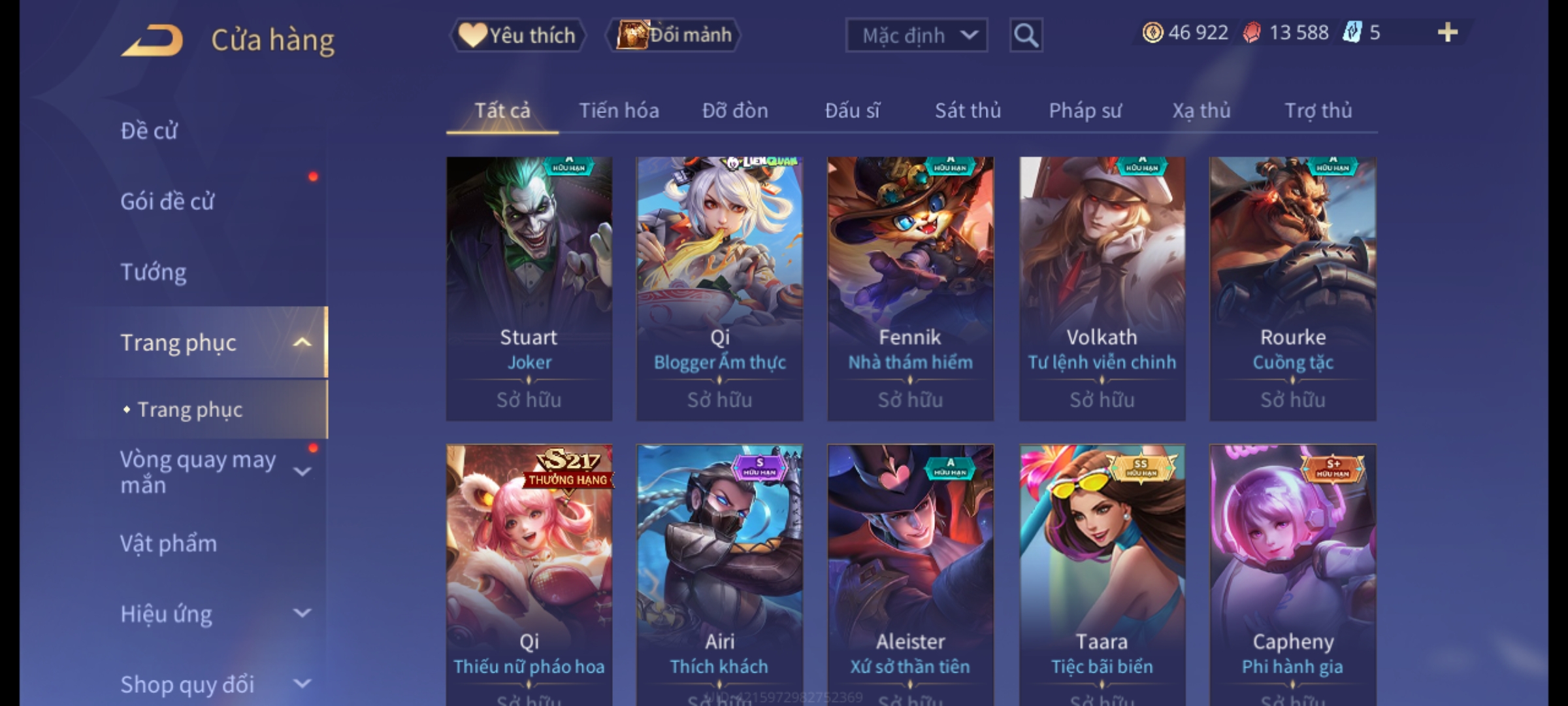Open the search magnifier icon
The image size is (1568, 706).
pos(1026,35)
